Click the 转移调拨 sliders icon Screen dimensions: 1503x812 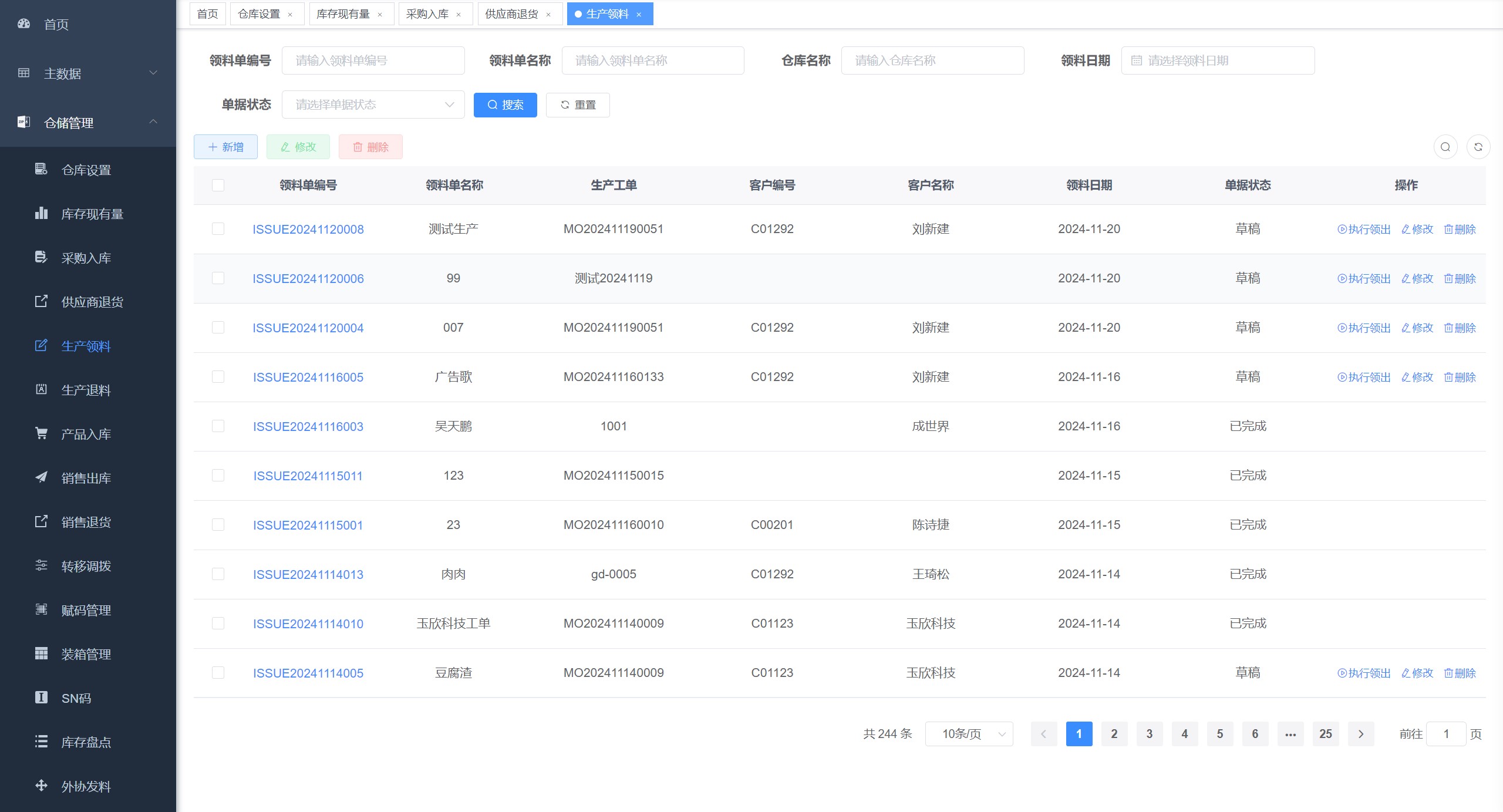coord(41,565)
